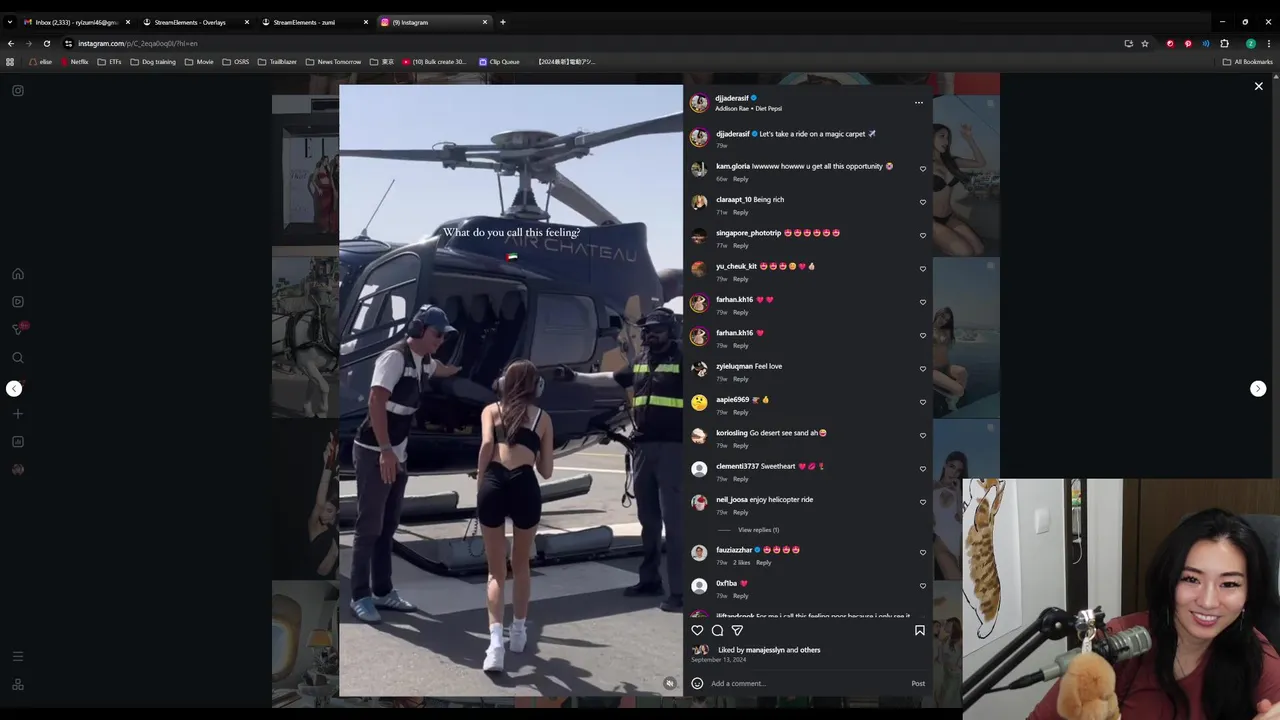Like fauziazzhar's comment
The height and width of the screenshot is (720, 1280).
coord(923,552)
